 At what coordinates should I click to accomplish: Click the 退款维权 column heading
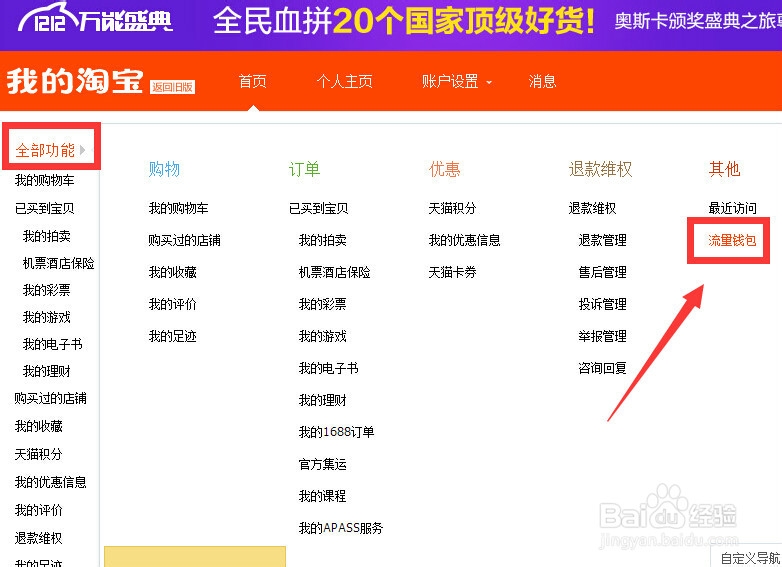600,169
